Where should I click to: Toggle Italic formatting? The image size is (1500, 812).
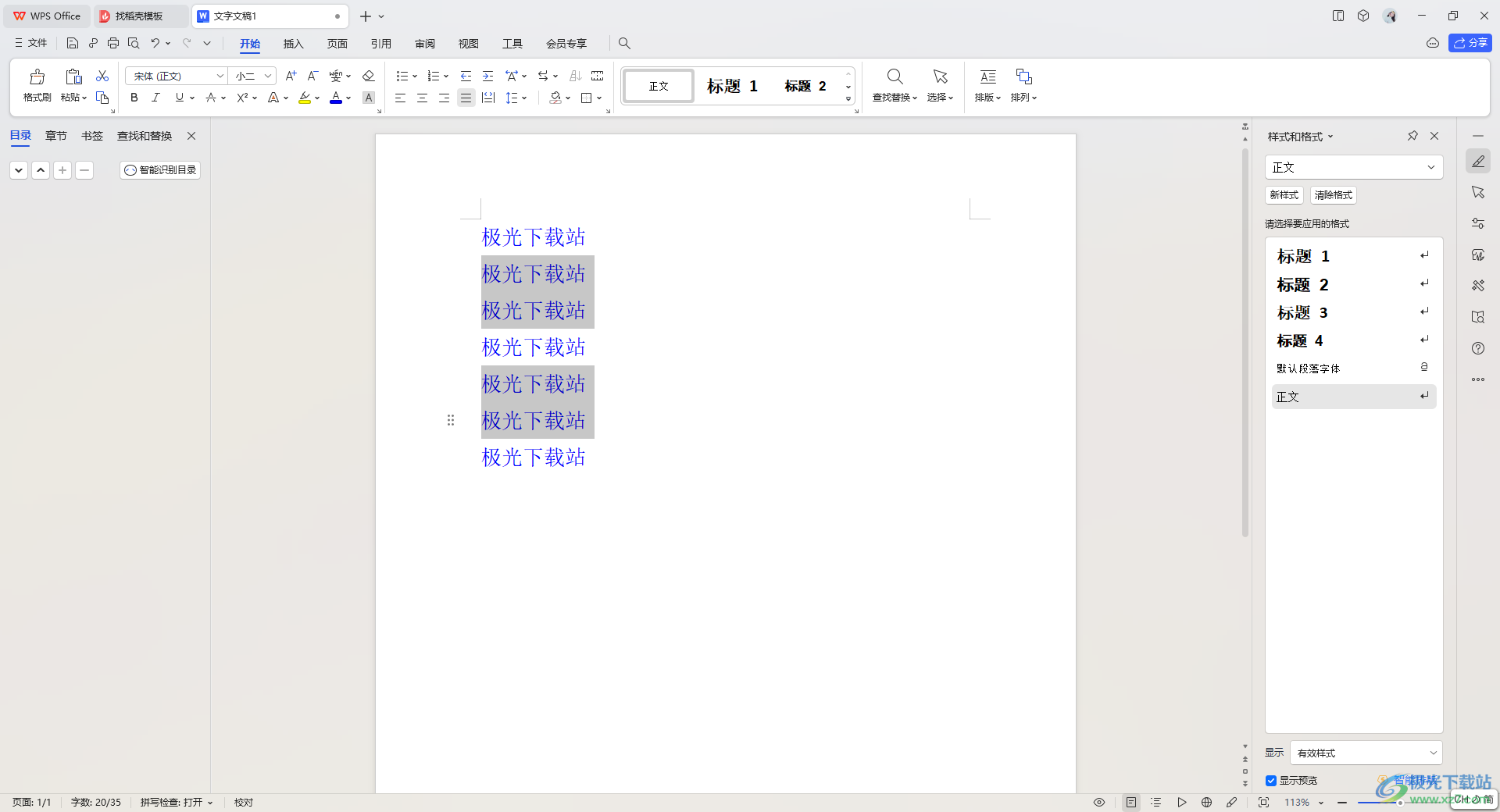155,98
